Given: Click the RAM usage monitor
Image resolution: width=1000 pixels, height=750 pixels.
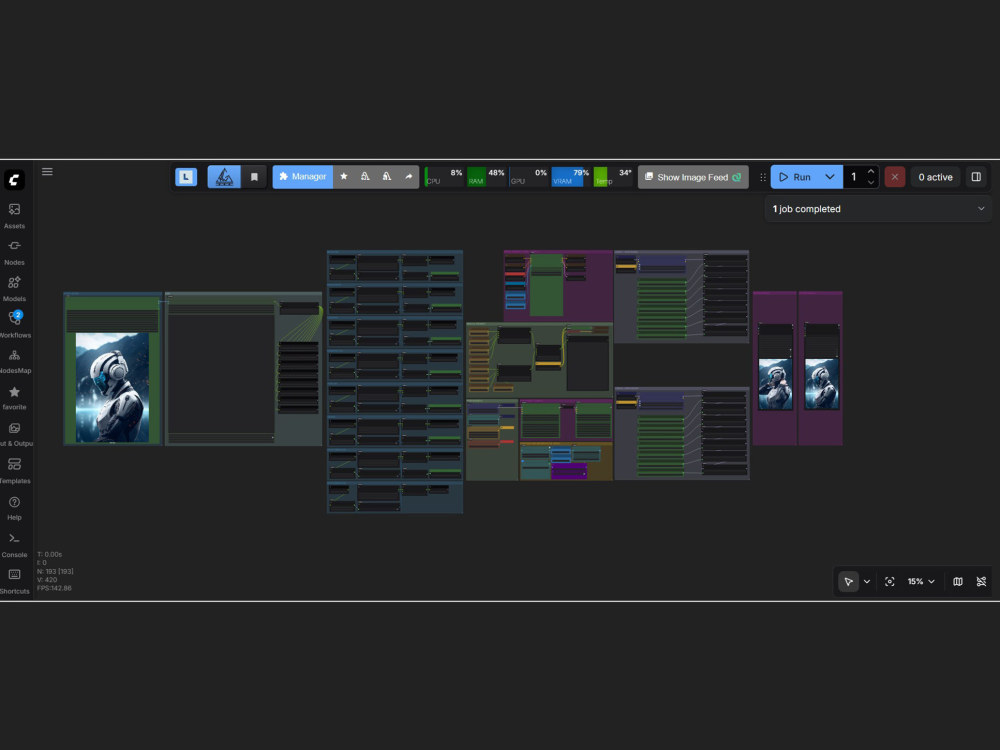Looking at the screenshot, I should [486, 177].
